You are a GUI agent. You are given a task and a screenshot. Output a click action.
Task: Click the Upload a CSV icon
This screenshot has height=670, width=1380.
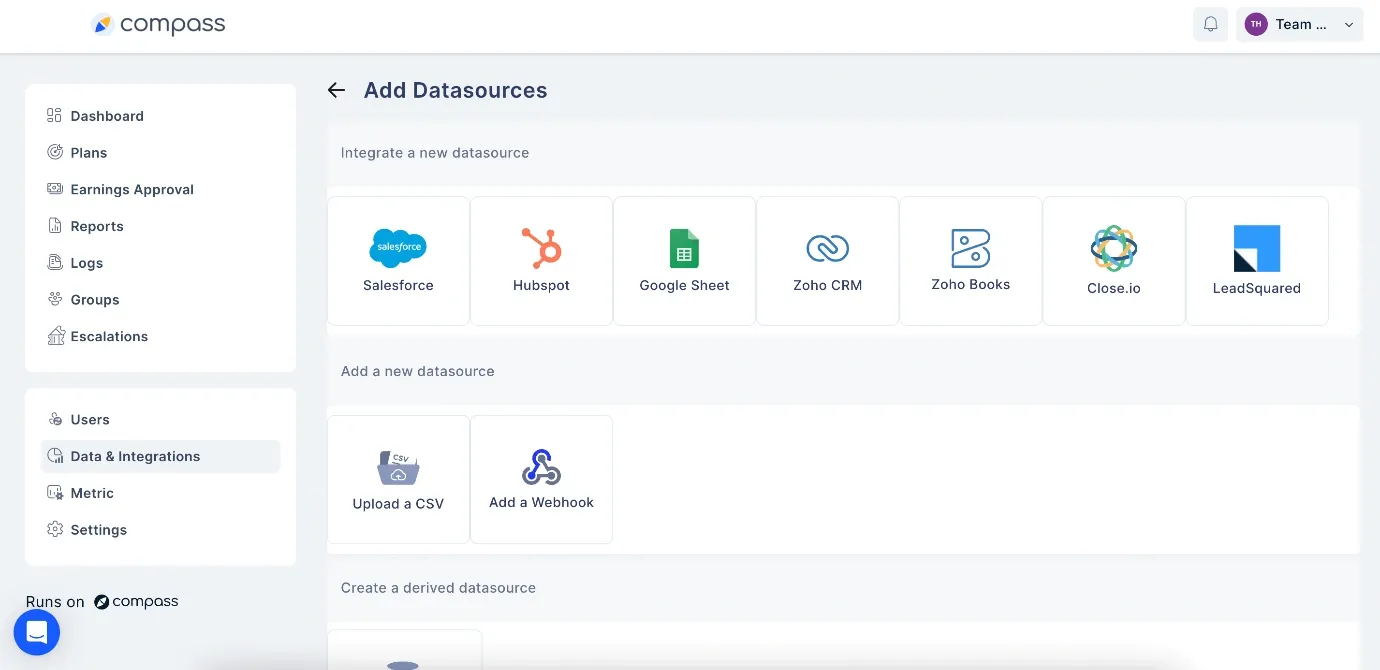coord(398,466)
